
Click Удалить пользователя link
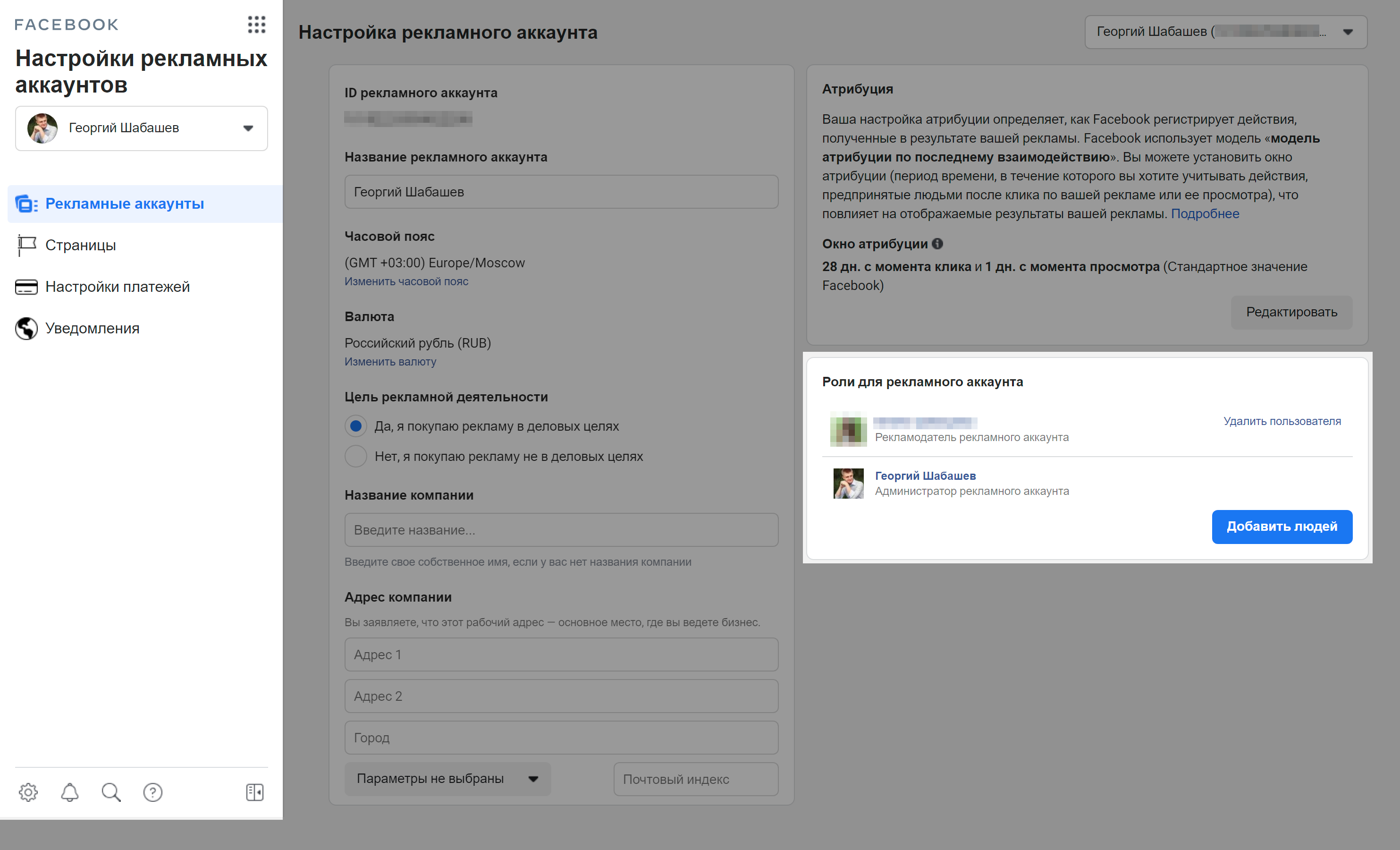tap(1282, 421)
